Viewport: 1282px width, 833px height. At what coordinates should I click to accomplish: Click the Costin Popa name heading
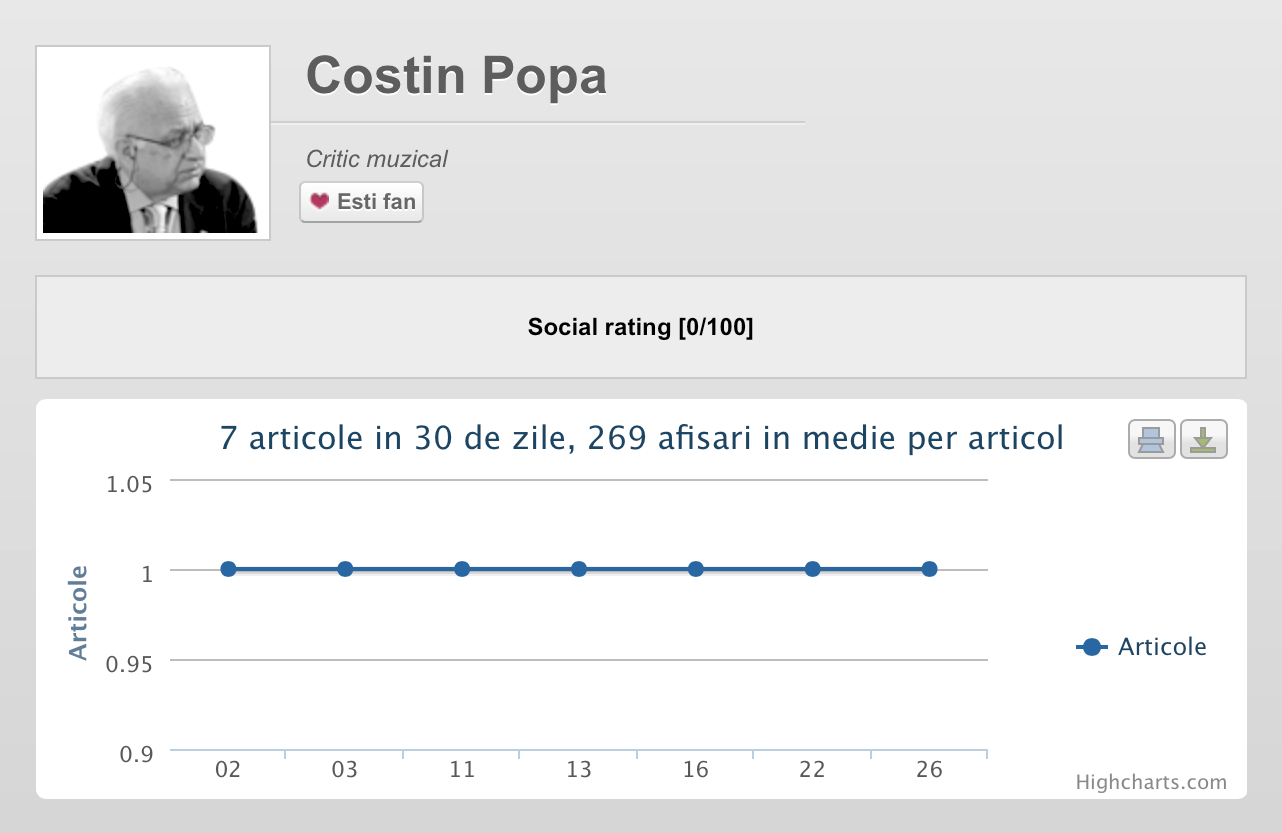(x=456, y=76)
